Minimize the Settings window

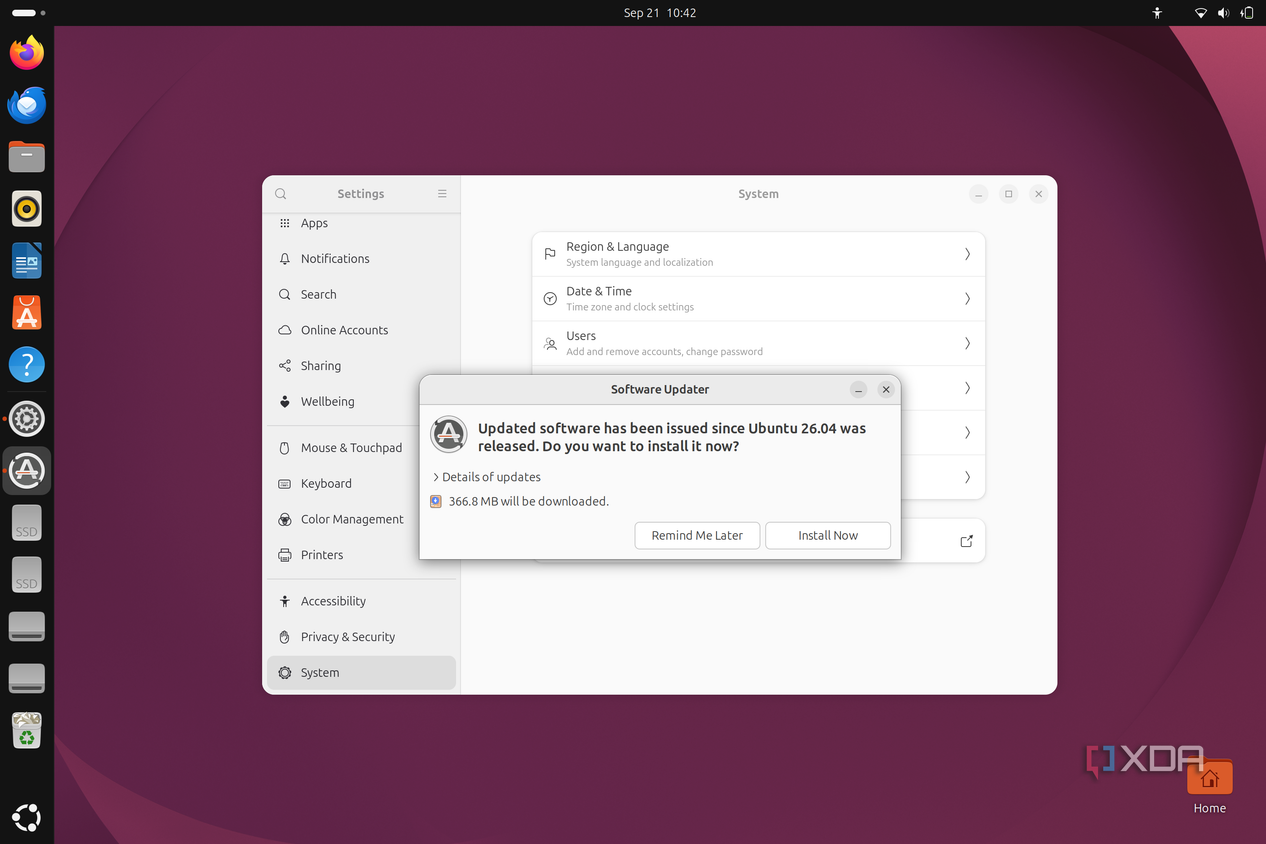(x=979, y=194)
